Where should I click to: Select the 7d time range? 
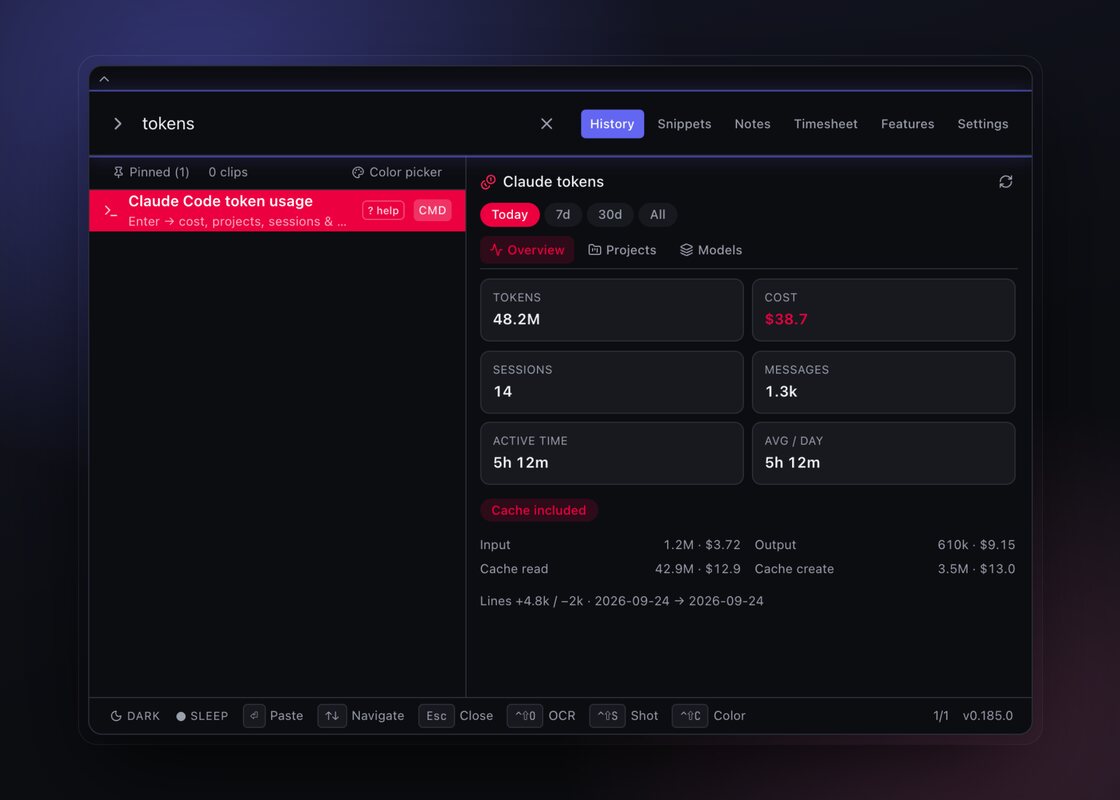(563, 214)
